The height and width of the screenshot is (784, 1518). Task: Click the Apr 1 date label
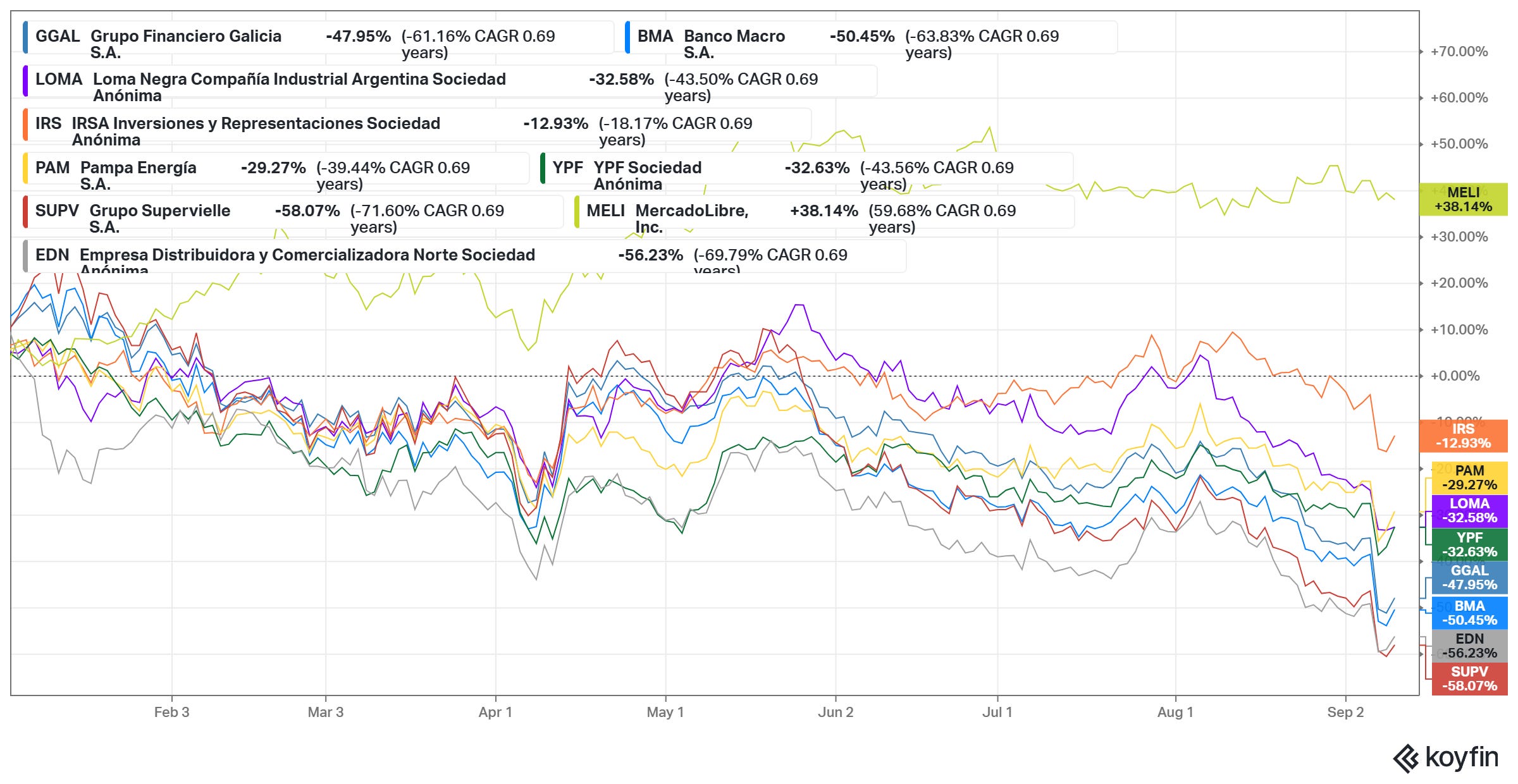point(495,713)
